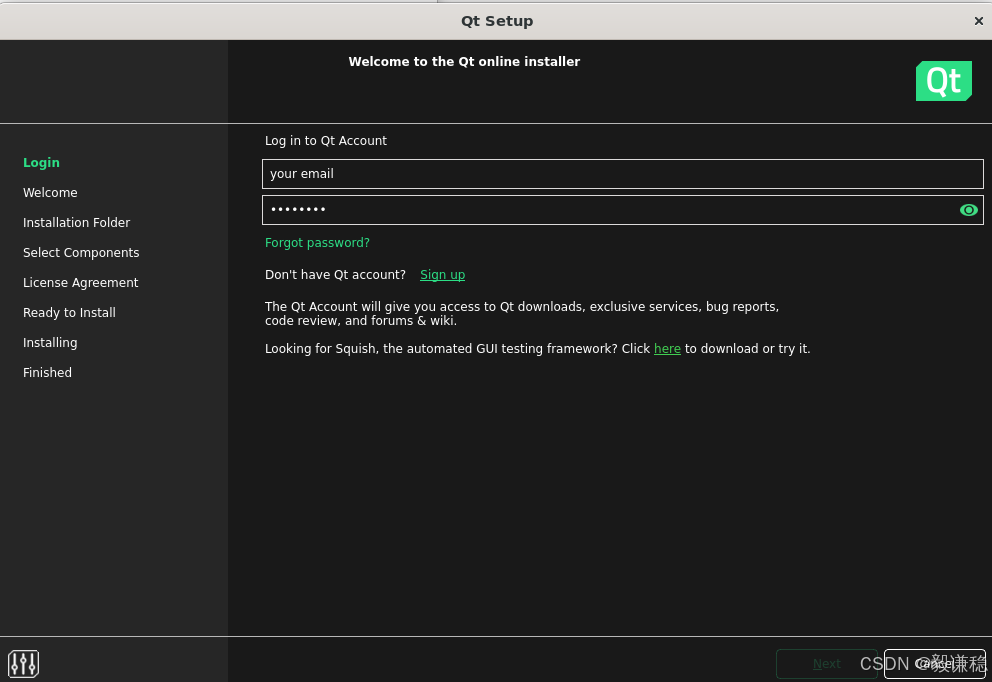Screen dimensions: 992x682
Task: Focus the email input field
Action: (x=623, y=174)
